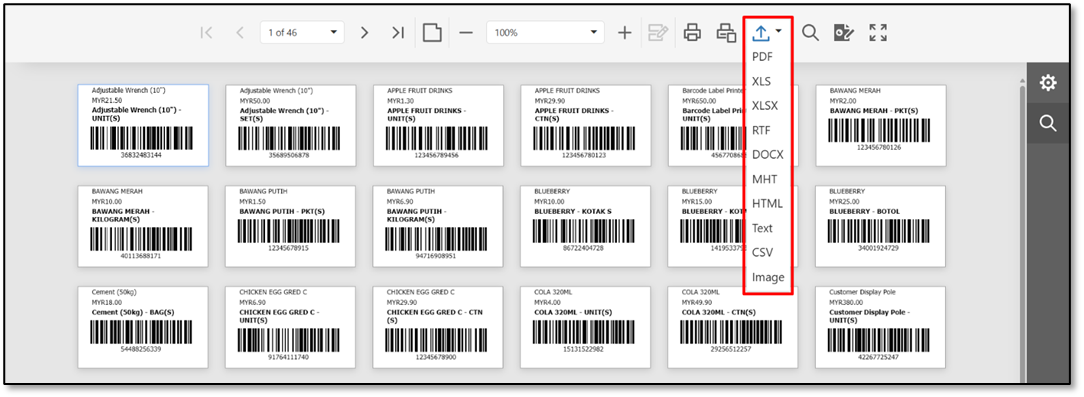This screenshot has height=397, width=1084.
Task: Select COLA 320ML UNIT(S) label
Action: click(586, 327)
